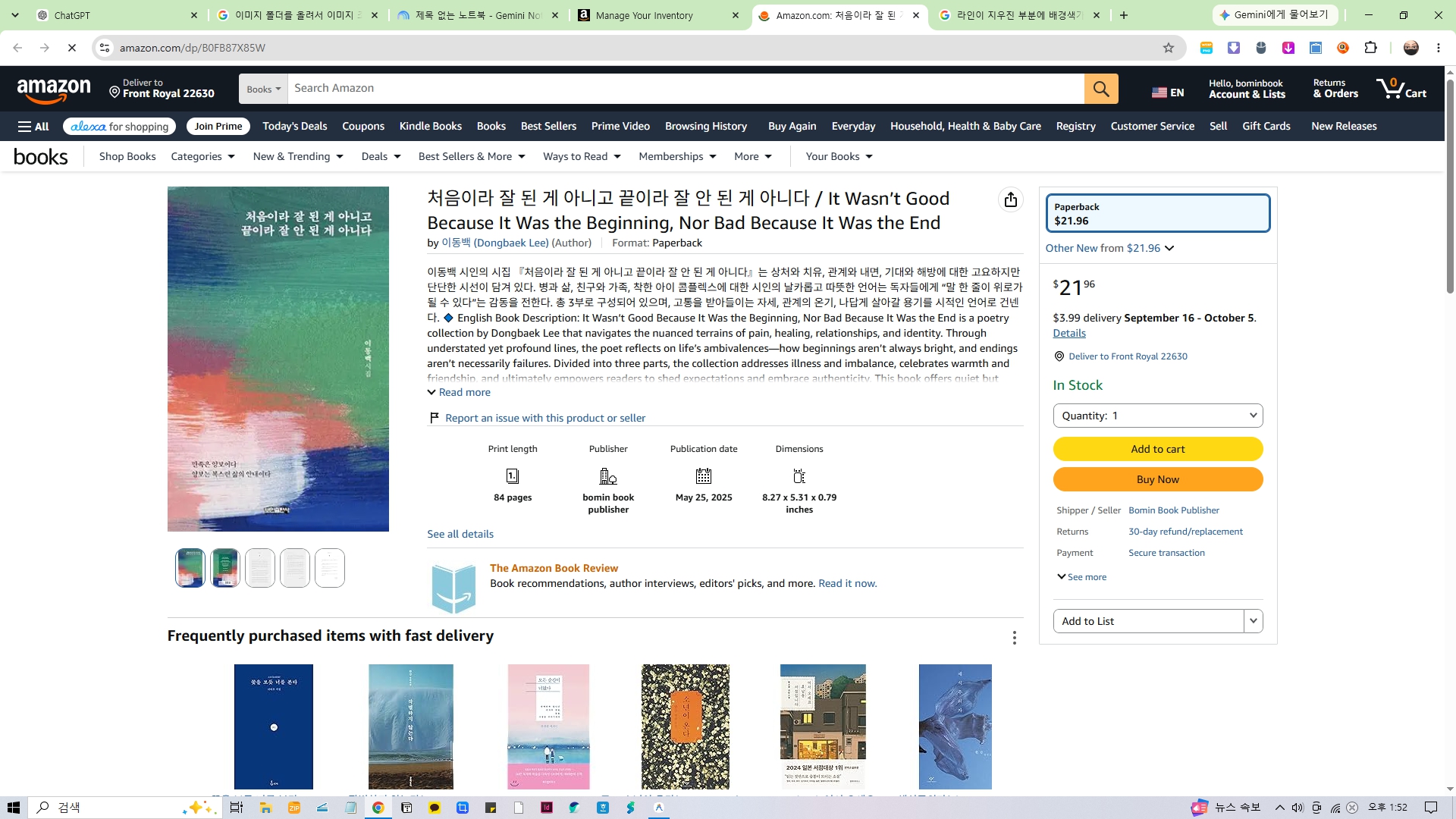Screen dimensions: 1456x819
Task: Open the Windows Start menu
Action: [14, 808]
